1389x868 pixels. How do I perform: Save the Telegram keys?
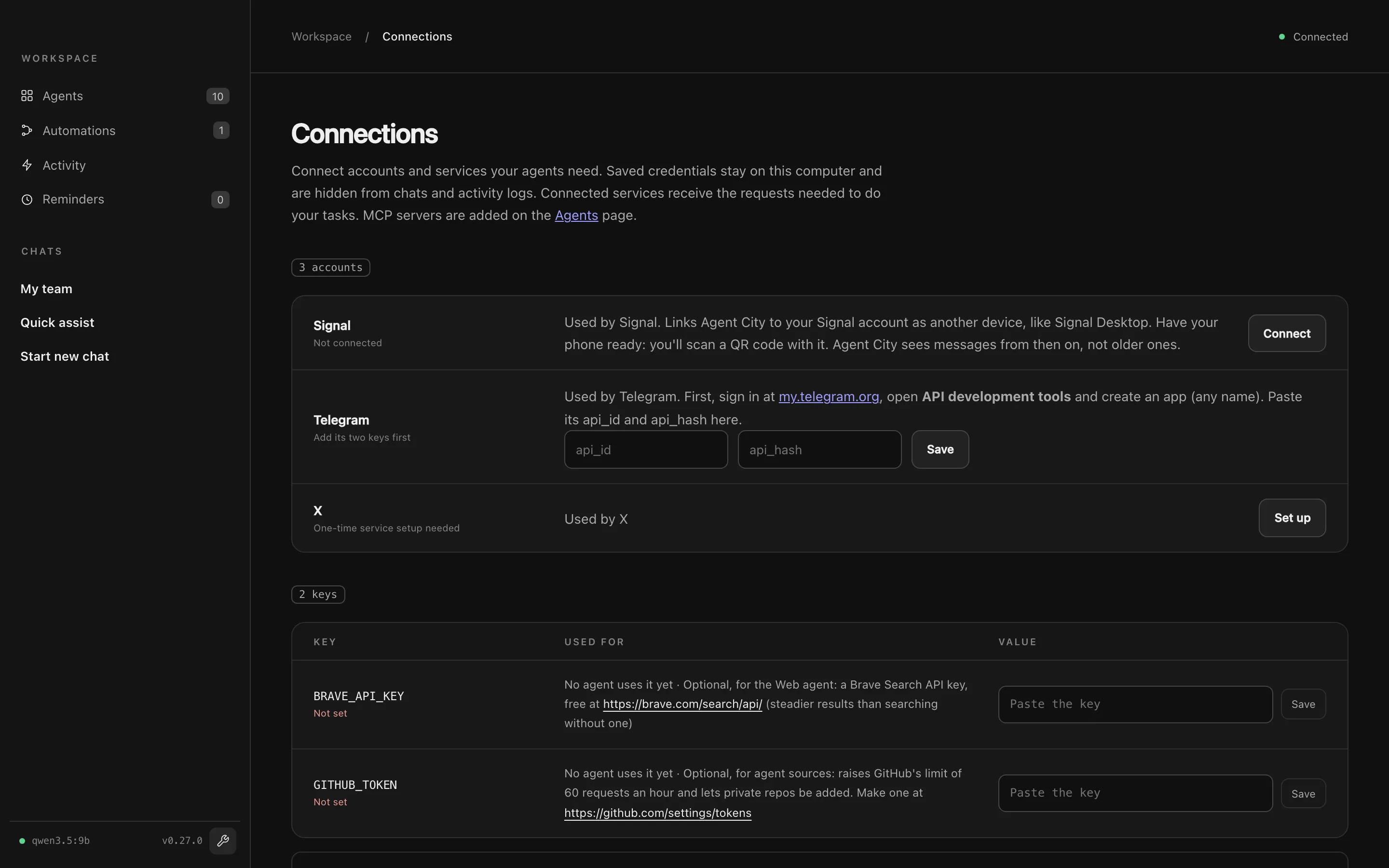coord(940,449)
